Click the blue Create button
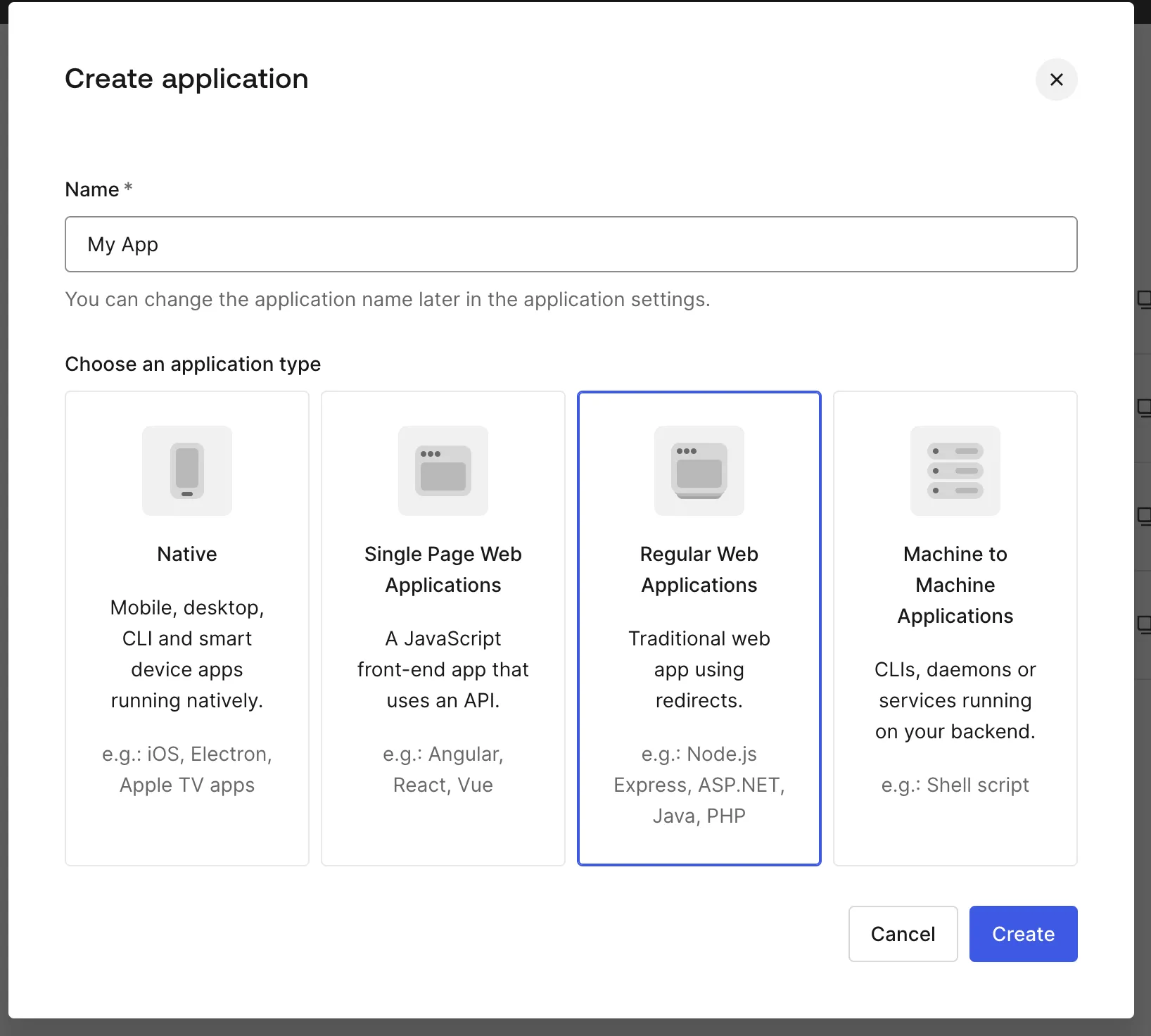1151x1036 pixels. tap(1023, 934)
